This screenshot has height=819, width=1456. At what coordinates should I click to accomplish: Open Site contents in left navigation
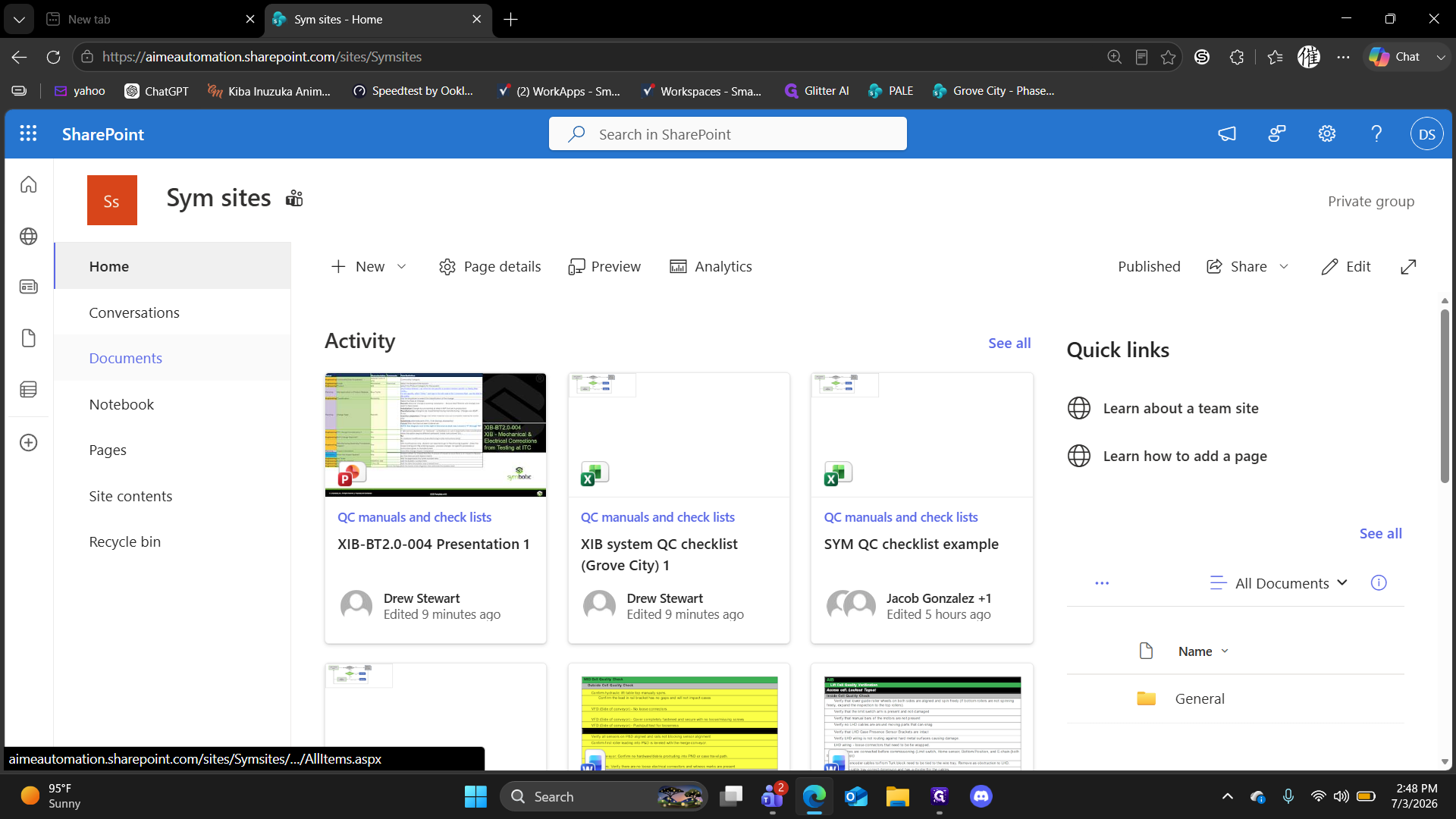point(130,496)
